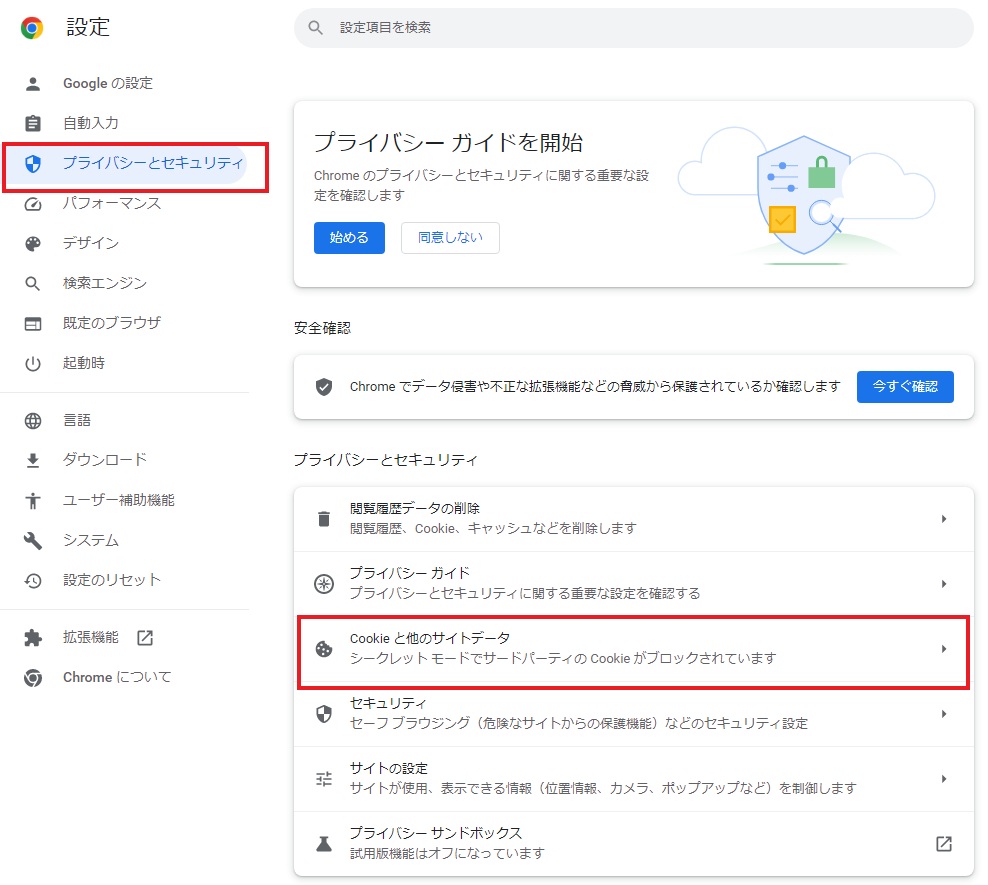988x885 pixels.
Task: Click the shield icon for プライバシーとセキュリティ
Action: tap(33, 164)
